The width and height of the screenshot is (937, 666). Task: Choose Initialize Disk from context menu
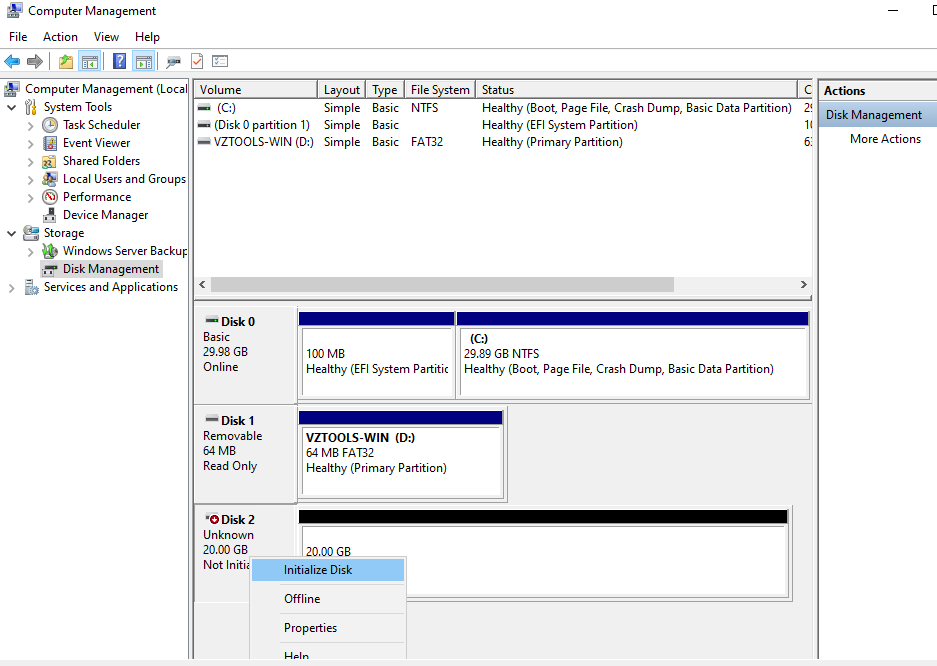tap(327, 570)
